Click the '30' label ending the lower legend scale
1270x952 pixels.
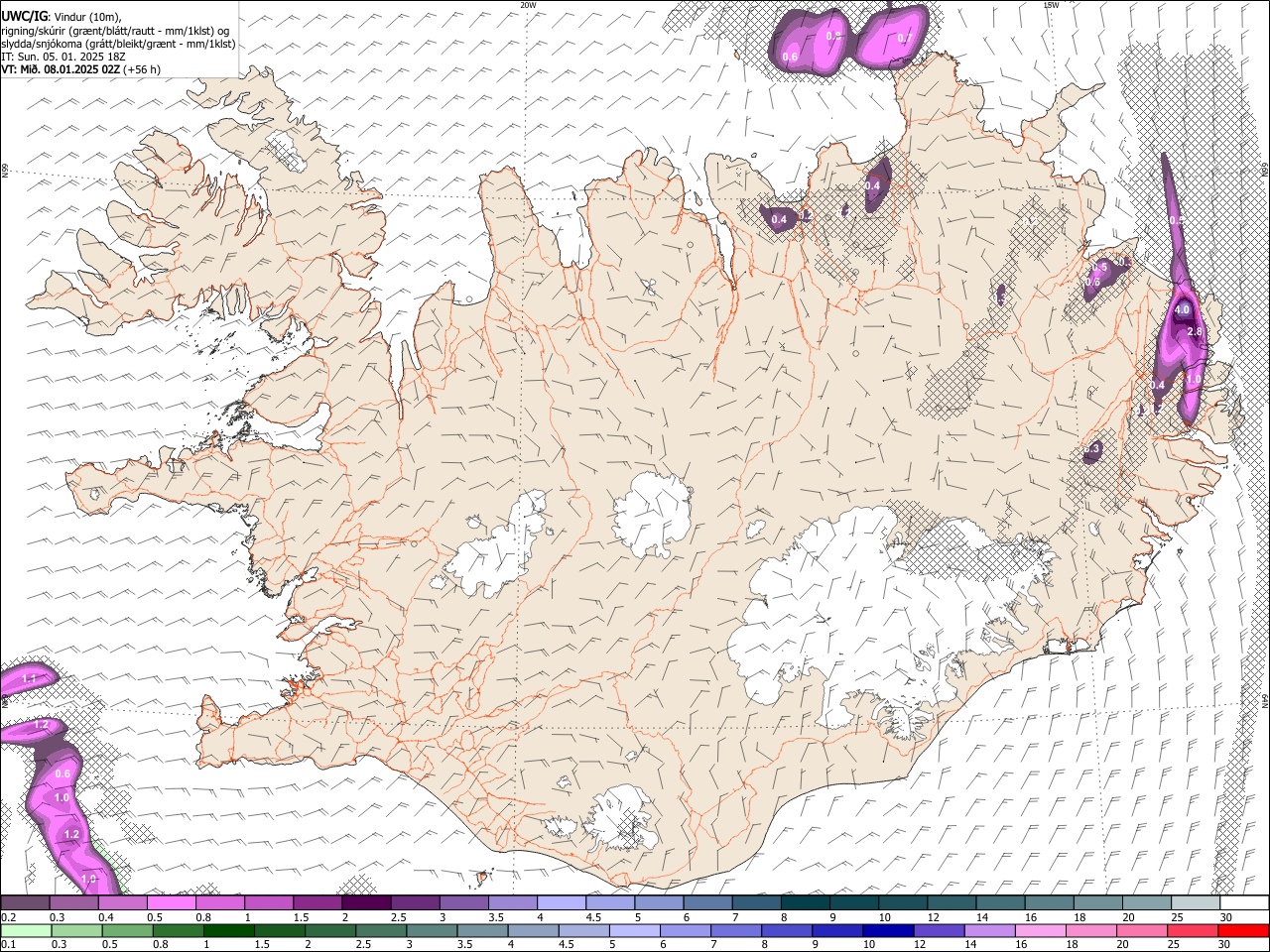click(x=1226, y=944)
